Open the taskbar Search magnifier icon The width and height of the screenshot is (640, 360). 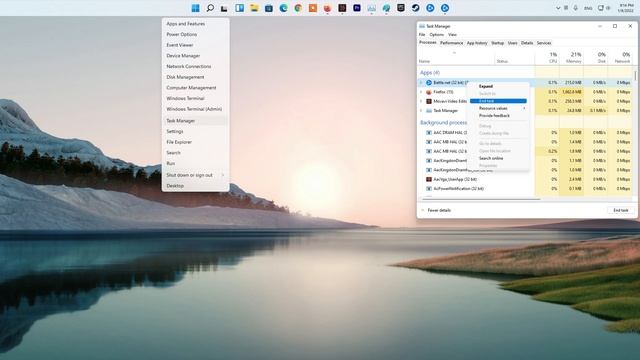210,8
